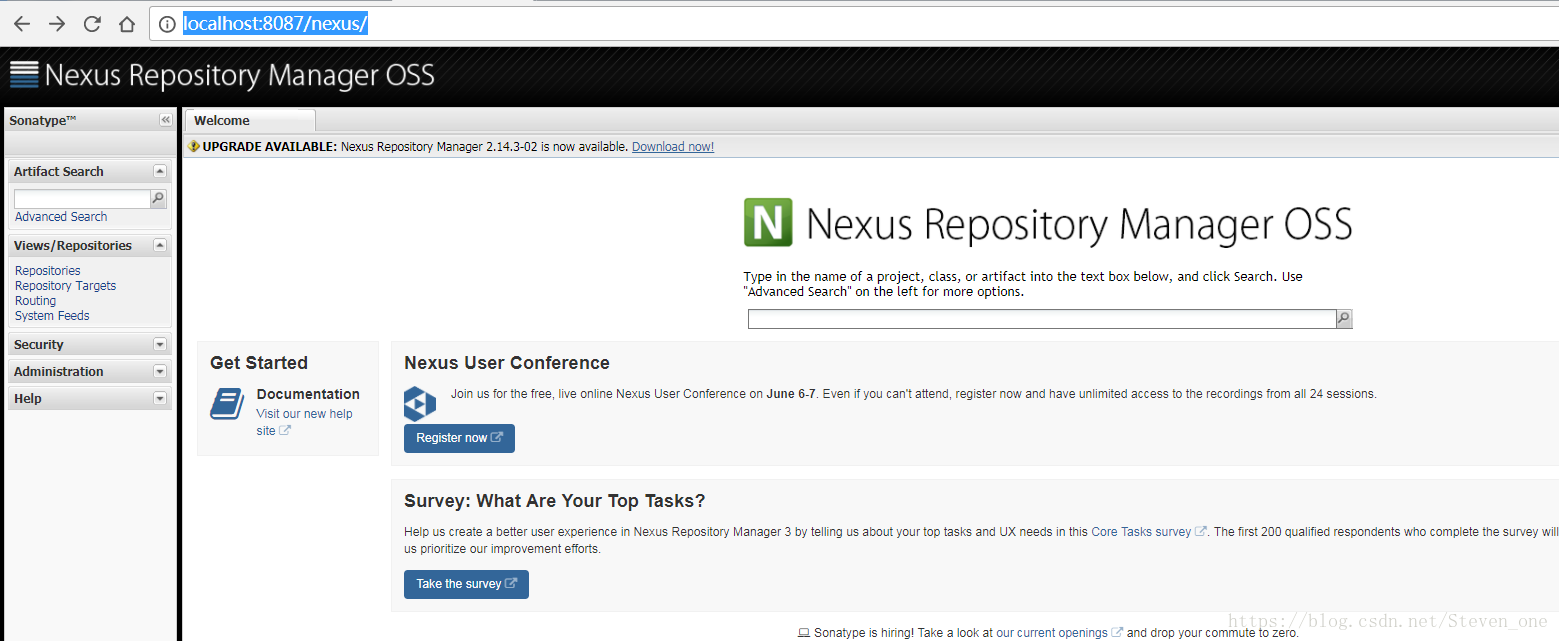This screenshot has height=641, width=1559.
Task: Click the Register now button
Action: pos(459,438)
